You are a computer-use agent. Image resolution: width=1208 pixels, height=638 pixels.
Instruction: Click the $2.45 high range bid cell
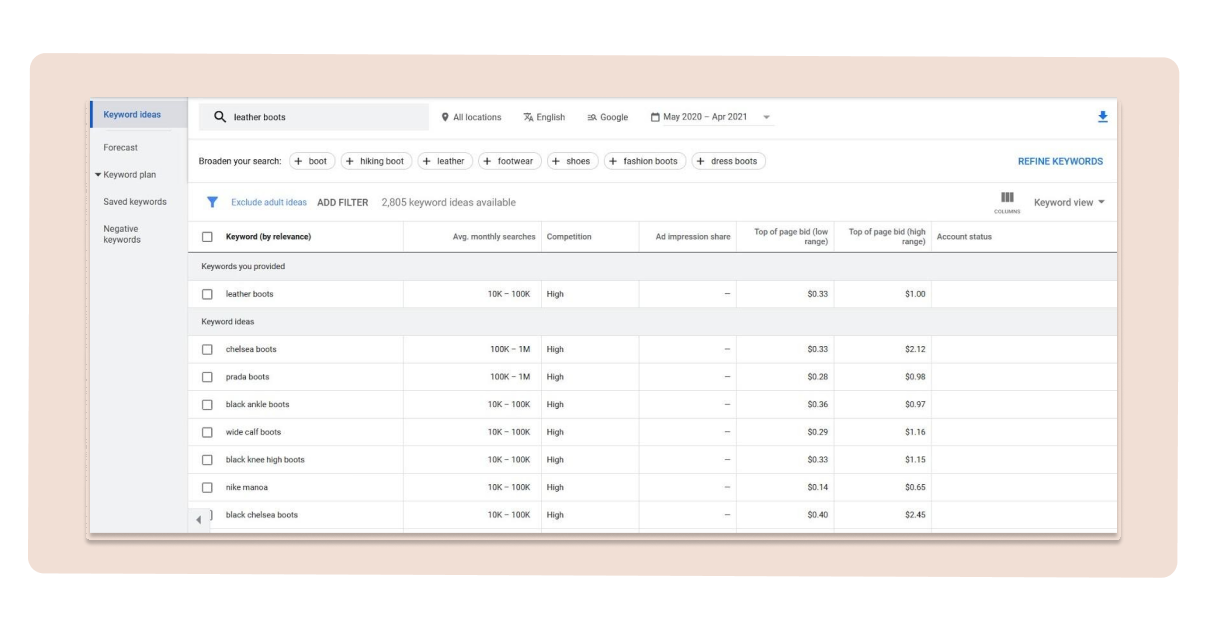point(916,515)
